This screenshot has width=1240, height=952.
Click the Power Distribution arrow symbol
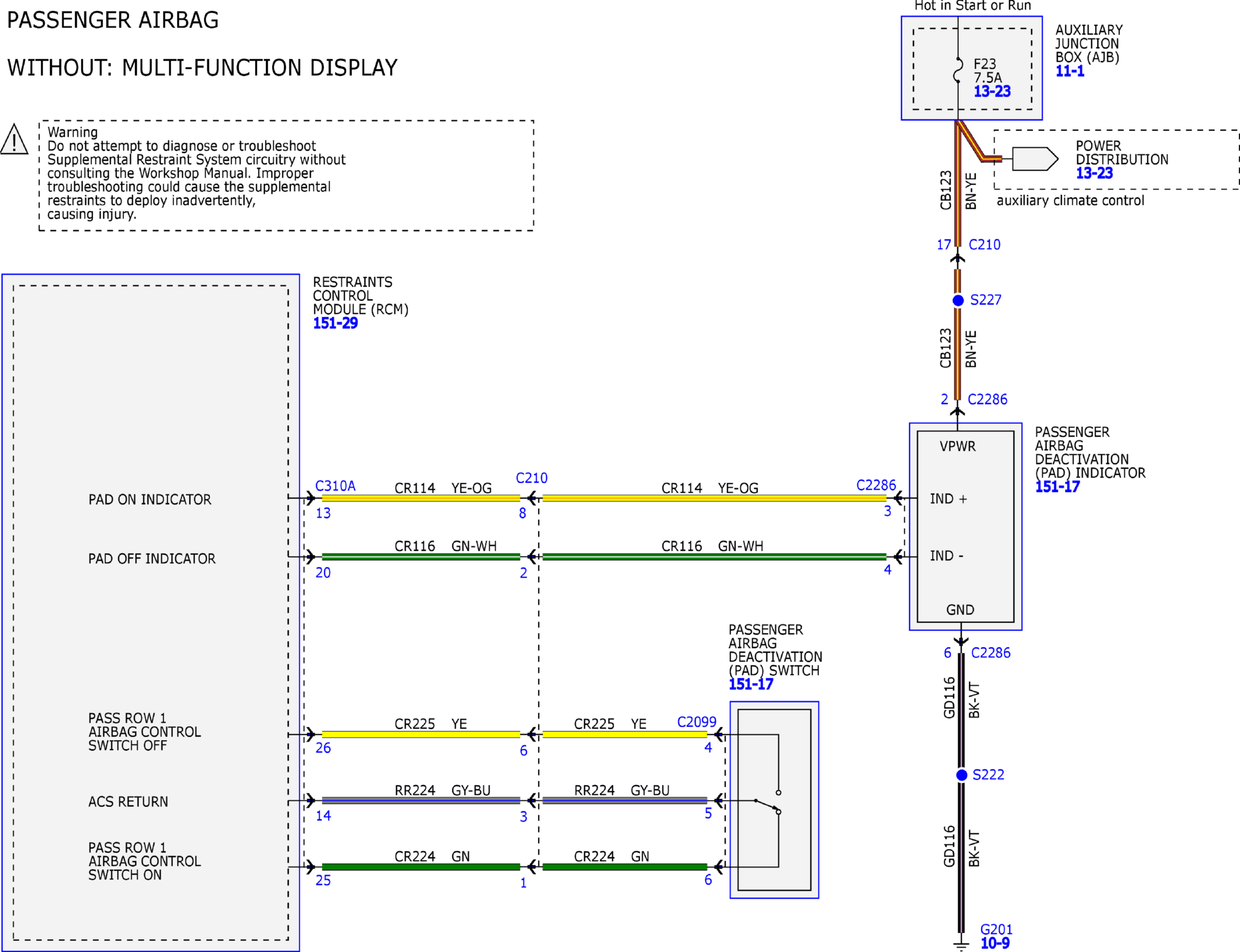pos(1035,159)
